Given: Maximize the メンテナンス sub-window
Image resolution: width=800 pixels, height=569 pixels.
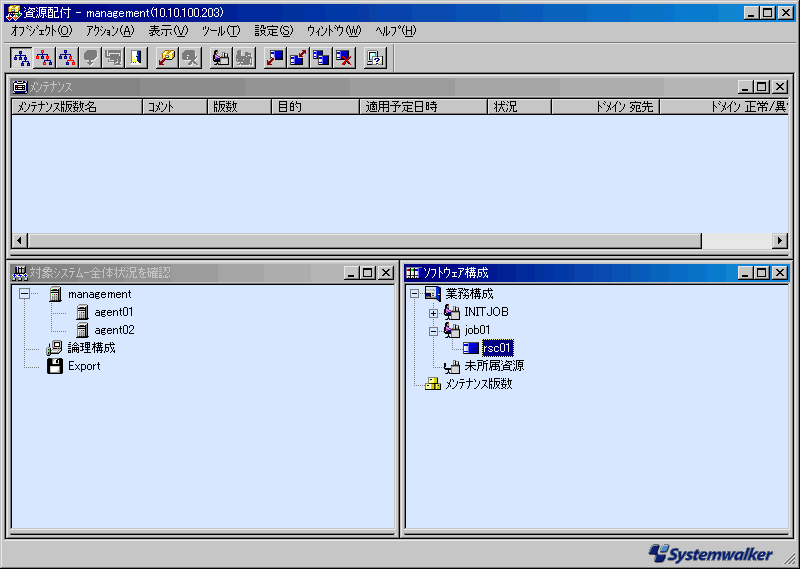Looking at the screenshot, I should pos(762,87).
